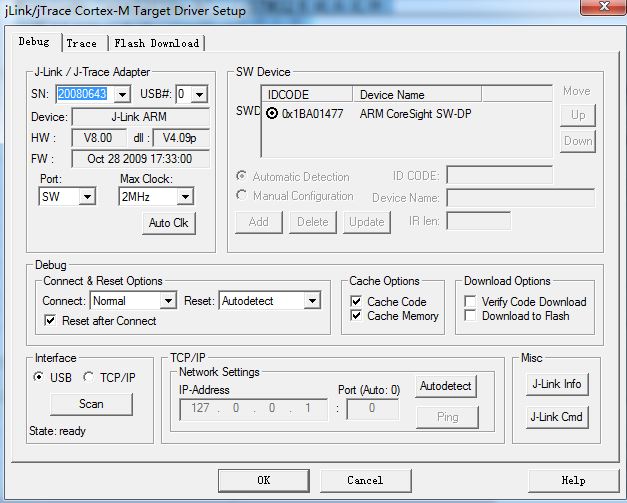Enable Verify Code Download

point(472,302)
